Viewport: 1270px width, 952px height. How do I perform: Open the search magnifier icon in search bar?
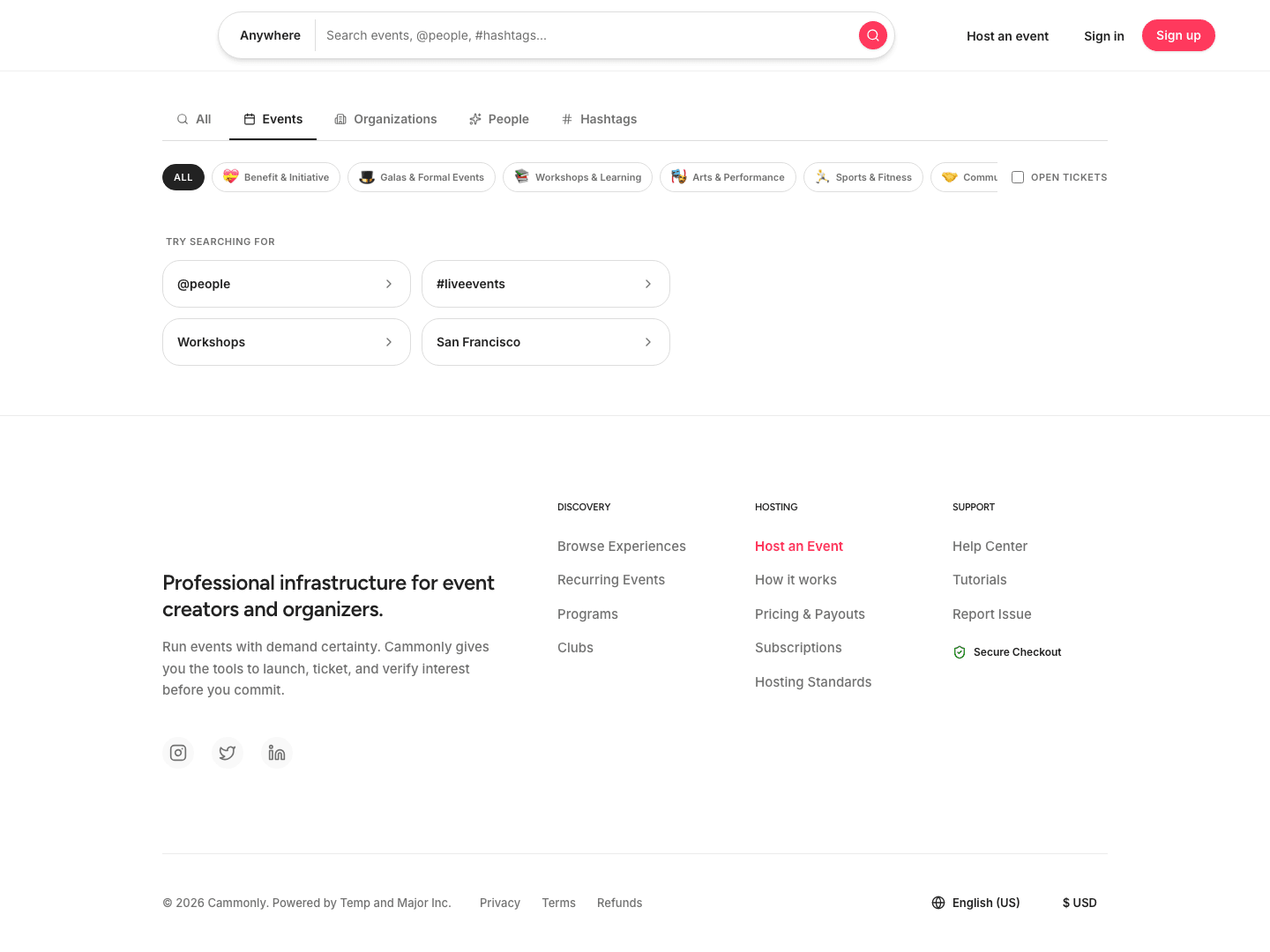click(872, 35)
